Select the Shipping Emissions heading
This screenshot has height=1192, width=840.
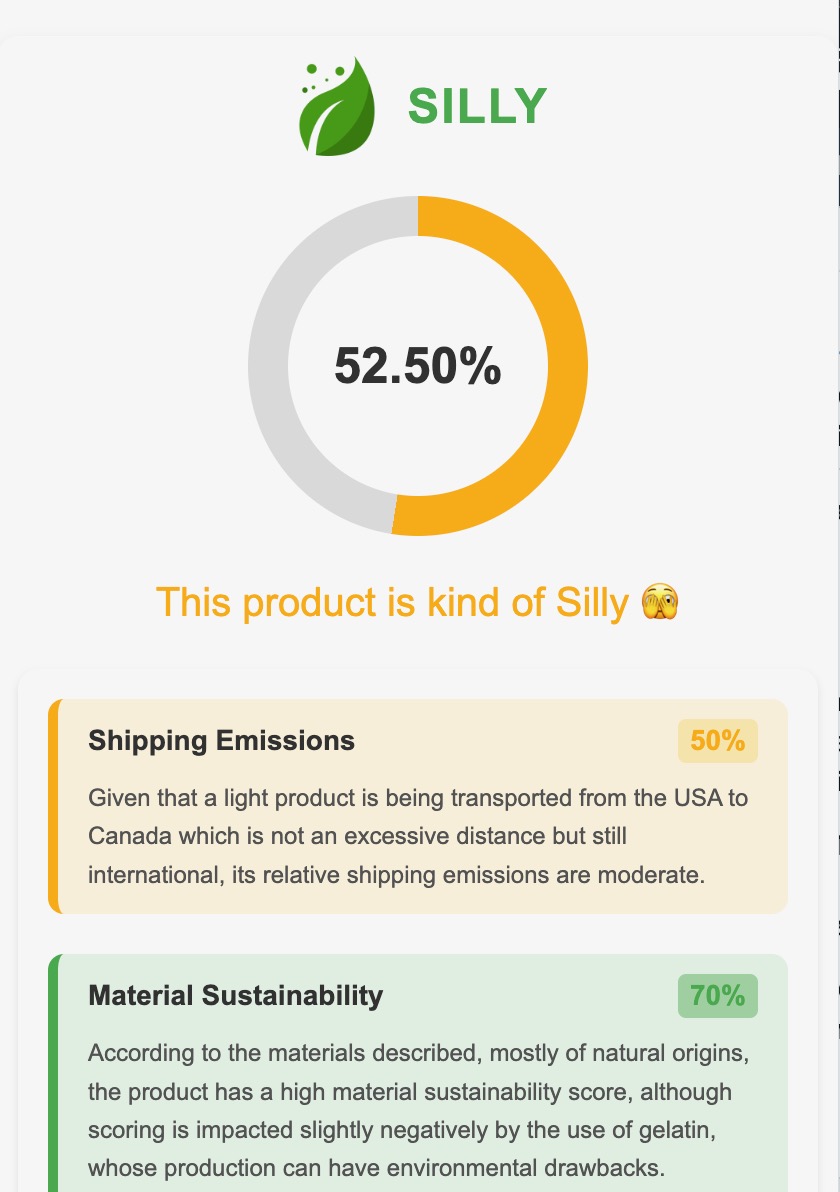[x=221, y=741]
